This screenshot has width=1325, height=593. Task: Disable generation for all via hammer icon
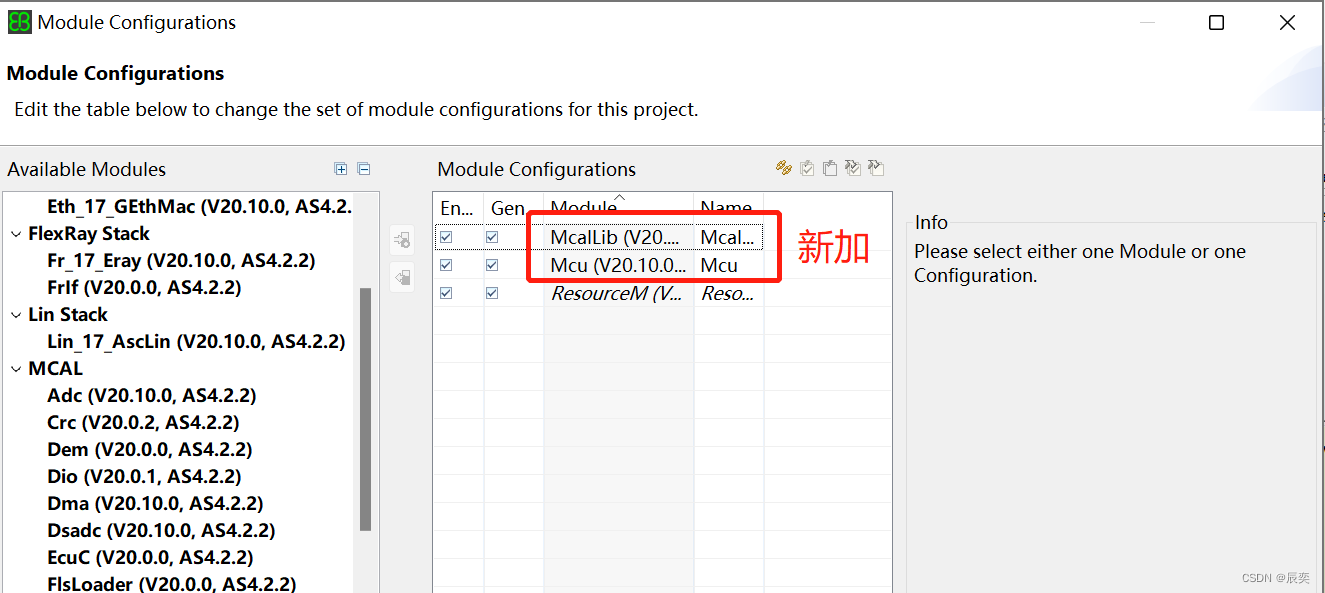877,167
